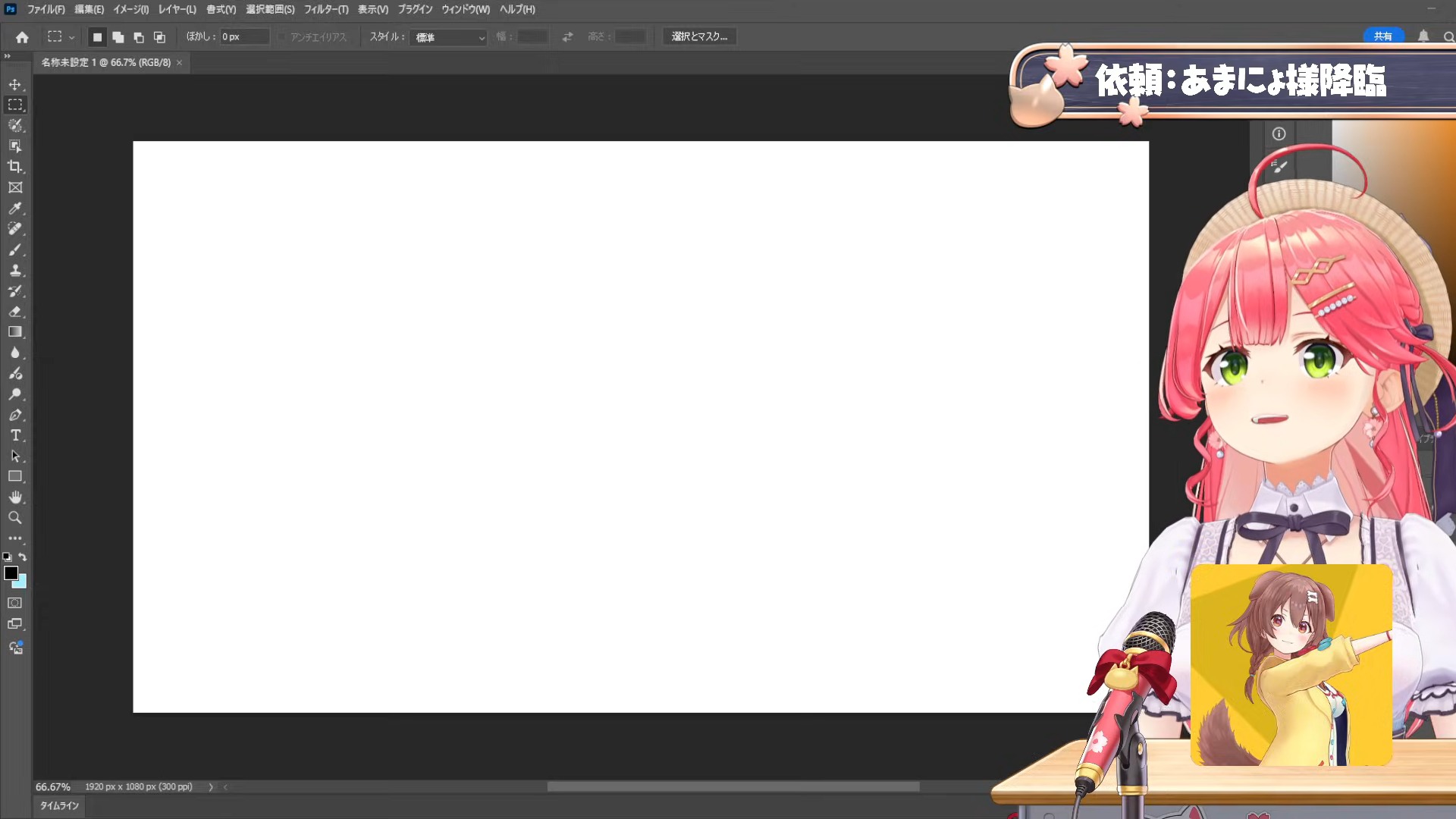Select the Move tool
This screenshot has height=819, width=1456.
[15, 84]
